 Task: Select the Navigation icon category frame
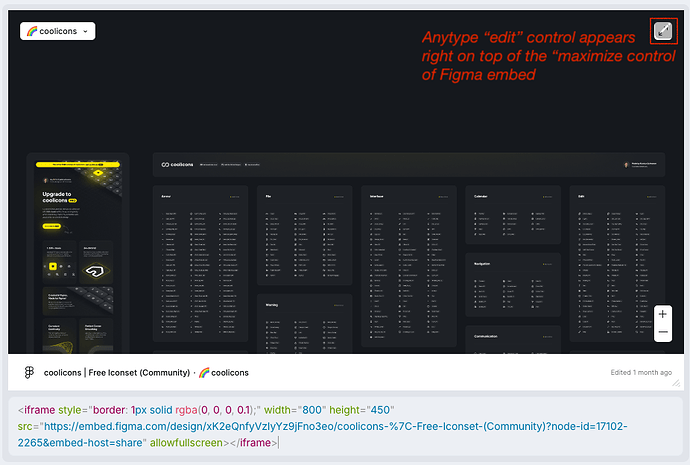click(513, 285)
